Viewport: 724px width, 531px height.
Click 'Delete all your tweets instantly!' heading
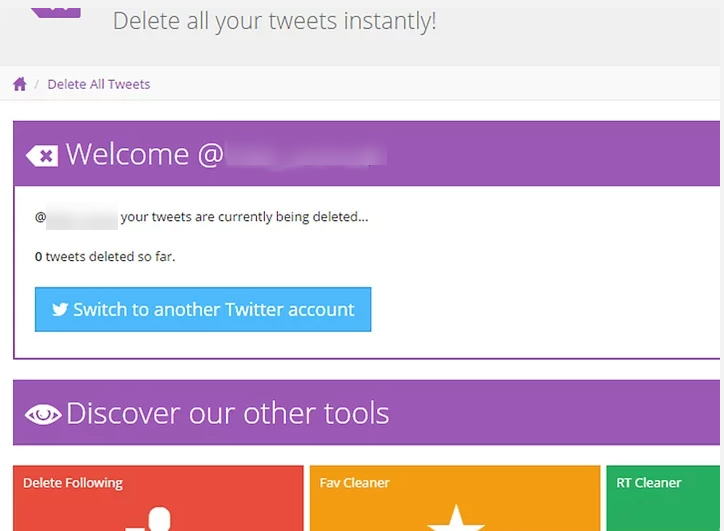tap(275, 21)
